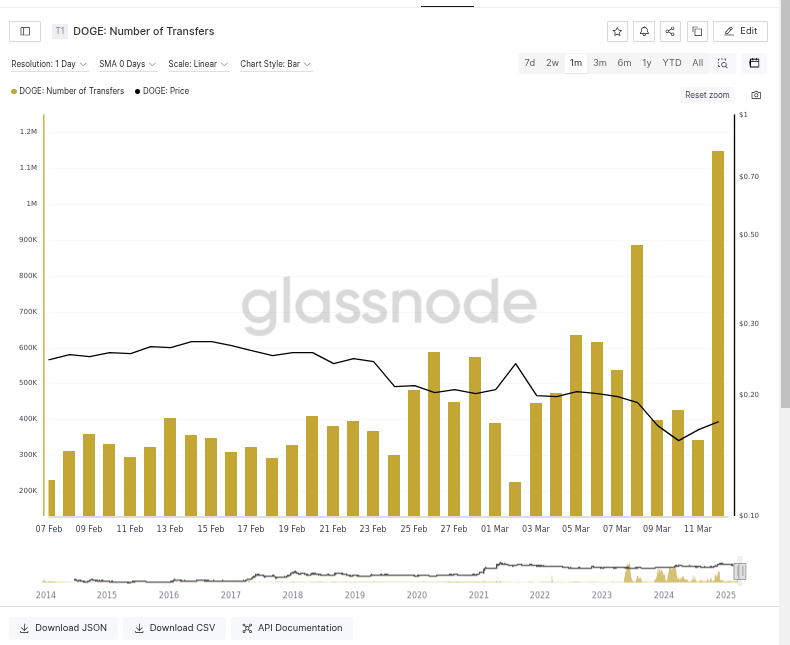Click the 1.2M y-axis label
Image resolution: width=790 pixels, height=645 pixels.
pos(28,132)
